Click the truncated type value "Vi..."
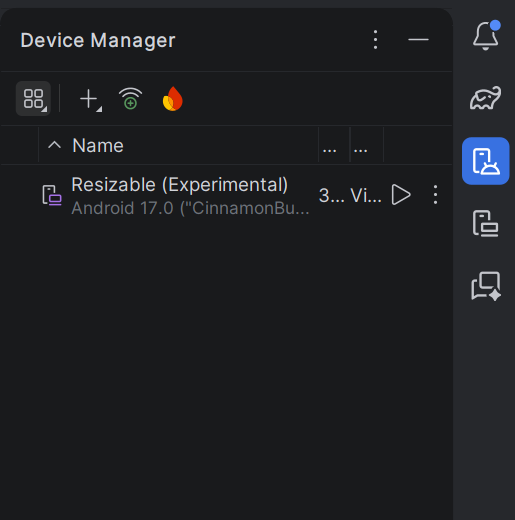The height and width of the screenshot is (520, 515). tap(366, 195)
